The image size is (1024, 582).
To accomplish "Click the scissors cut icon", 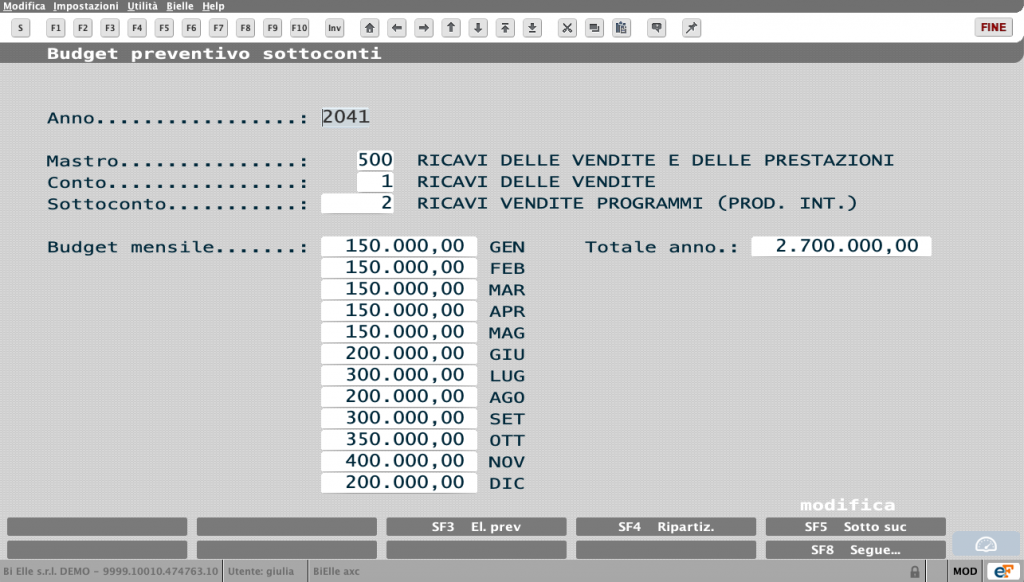I will click(567, 28).
